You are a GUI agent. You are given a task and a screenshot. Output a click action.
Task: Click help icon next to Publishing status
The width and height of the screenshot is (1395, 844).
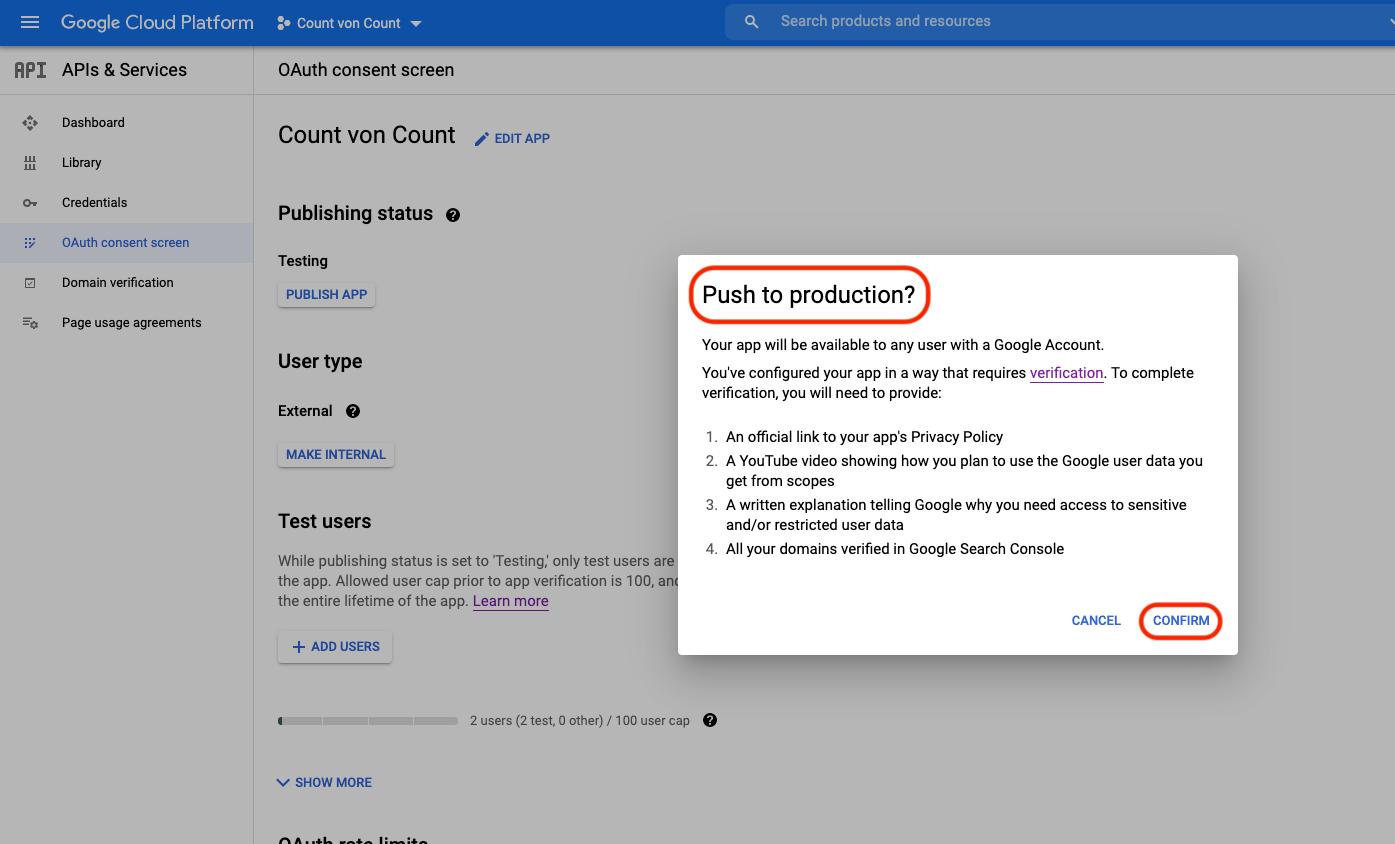453,215
